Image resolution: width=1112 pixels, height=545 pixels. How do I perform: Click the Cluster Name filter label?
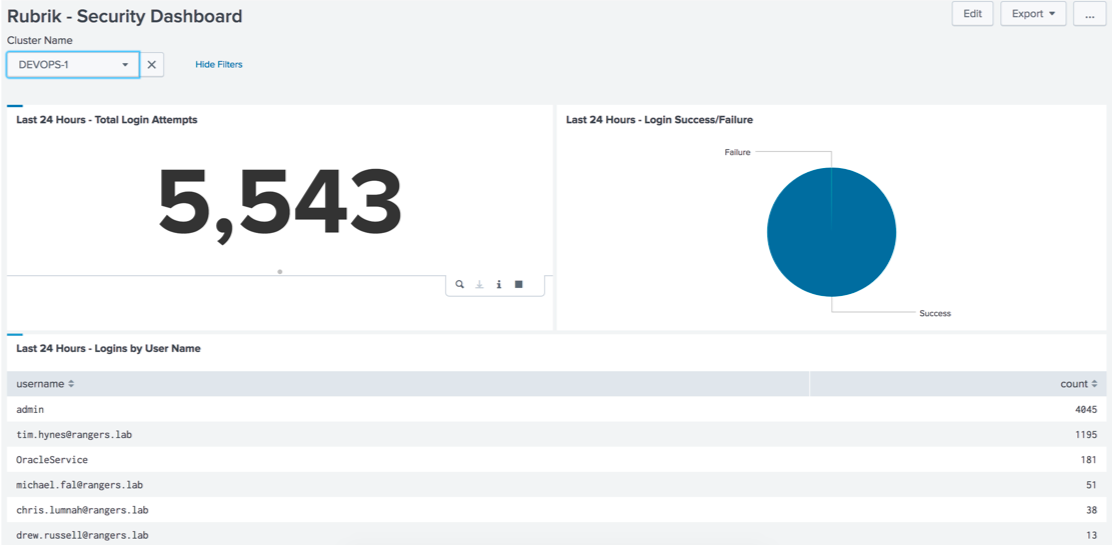[x=40, y=40]
